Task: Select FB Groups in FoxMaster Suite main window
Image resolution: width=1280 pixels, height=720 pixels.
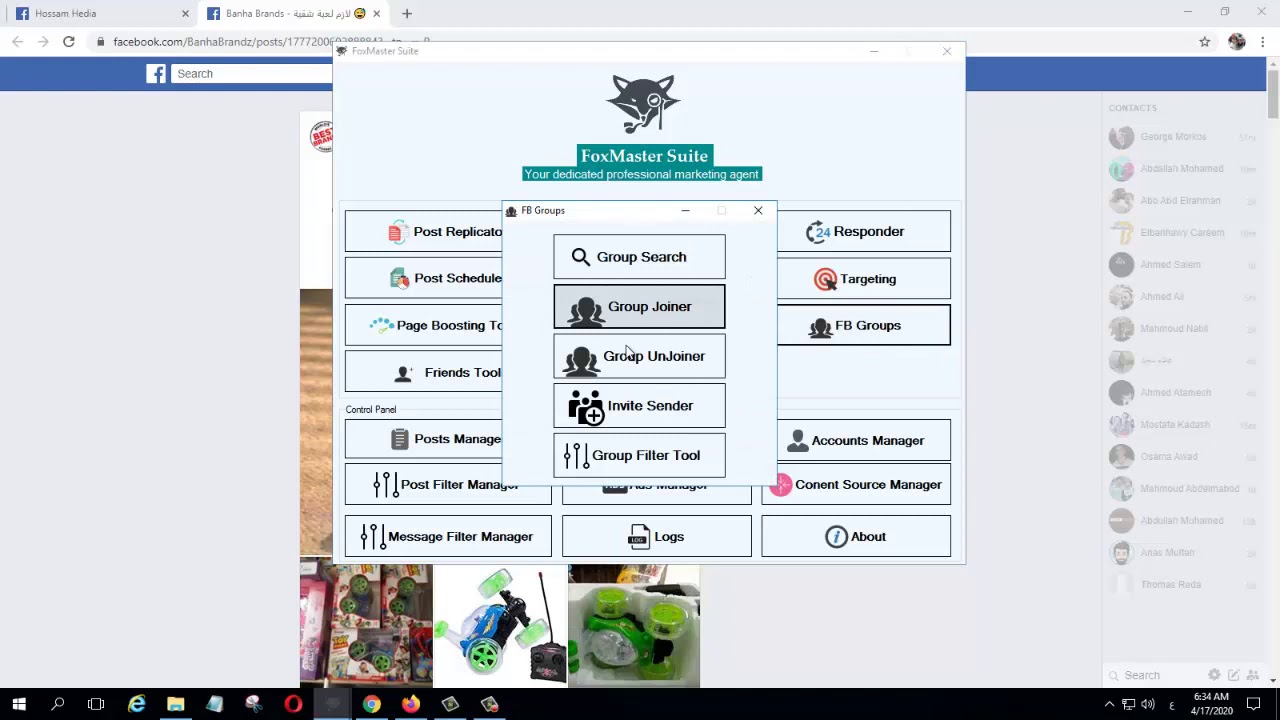Action: [x=863, y=325]
